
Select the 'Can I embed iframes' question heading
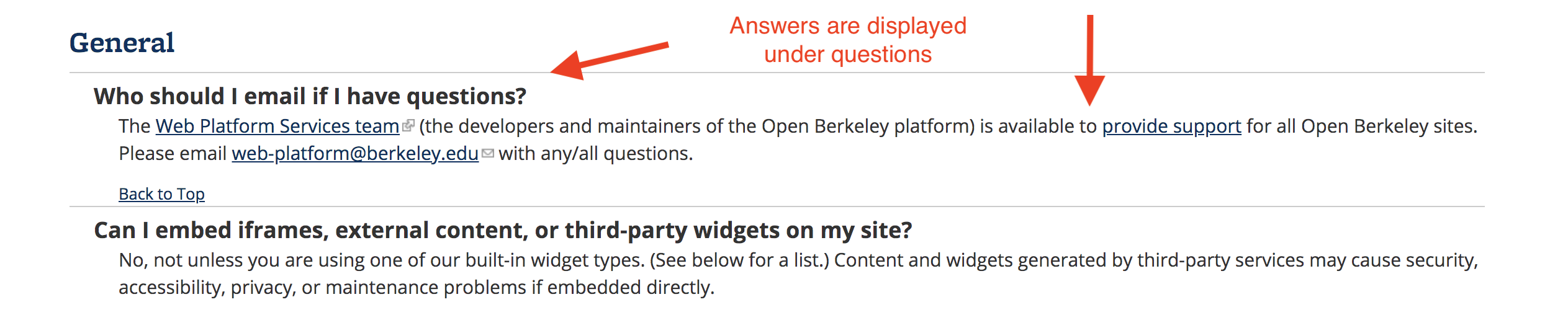click(x=503, y=230)
